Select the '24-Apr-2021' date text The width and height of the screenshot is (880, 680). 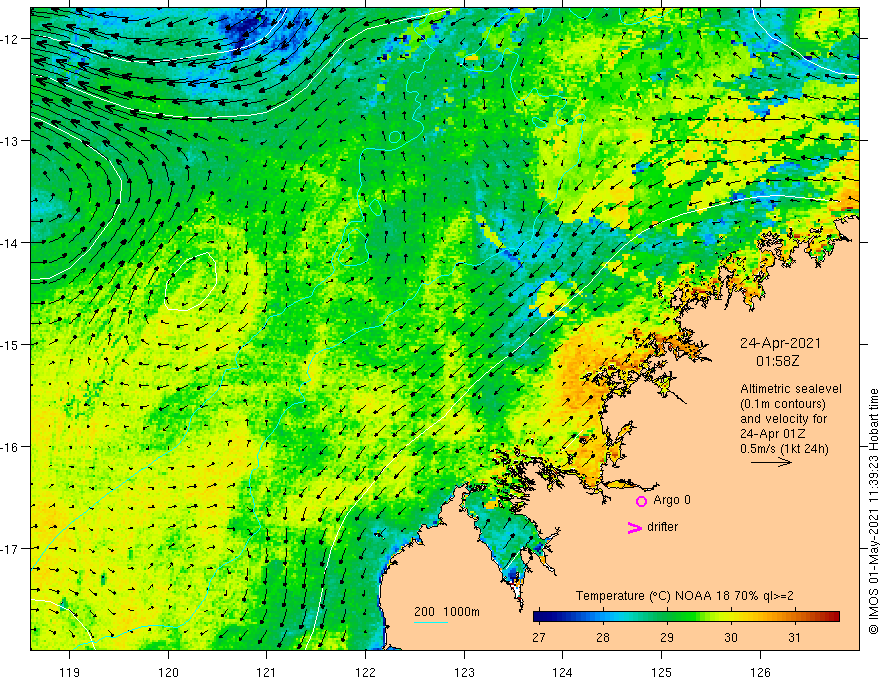[x=780, y=343]
